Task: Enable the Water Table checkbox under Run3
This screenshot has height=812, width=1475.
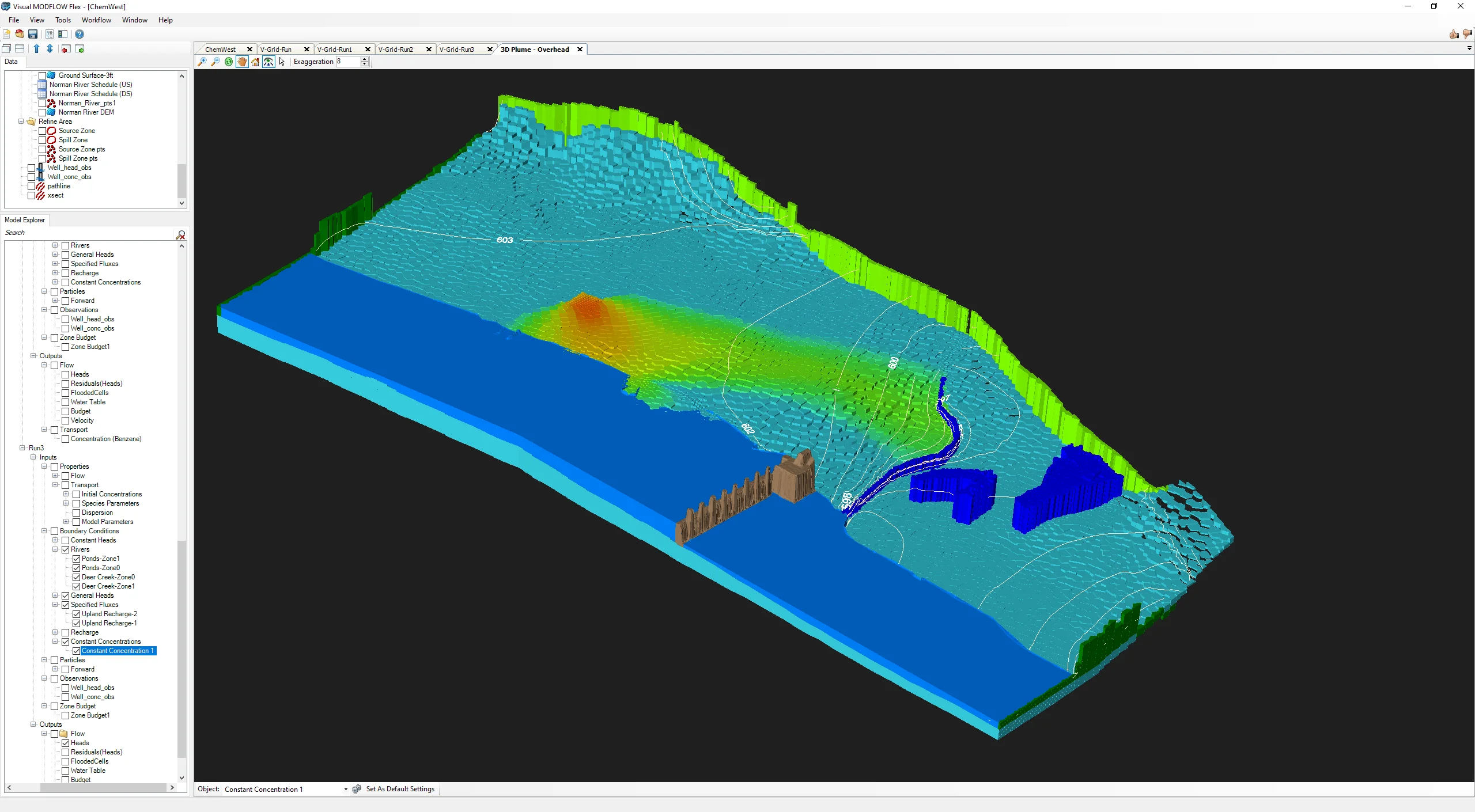Action: point(65,771)
